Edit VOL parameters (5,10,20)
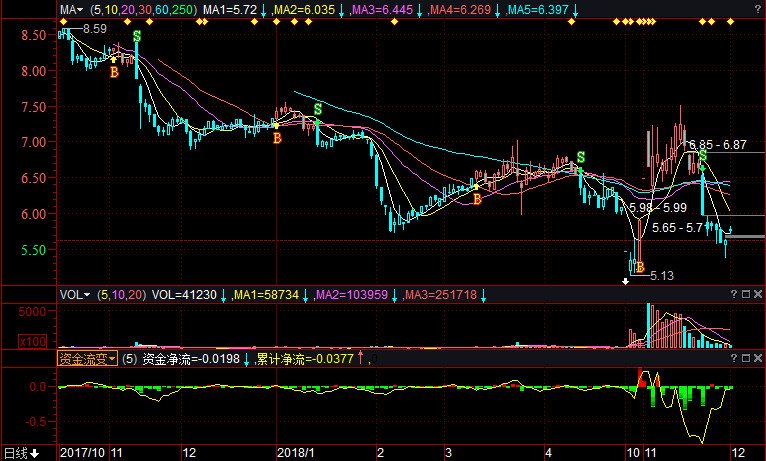 (x=122, y=295)
